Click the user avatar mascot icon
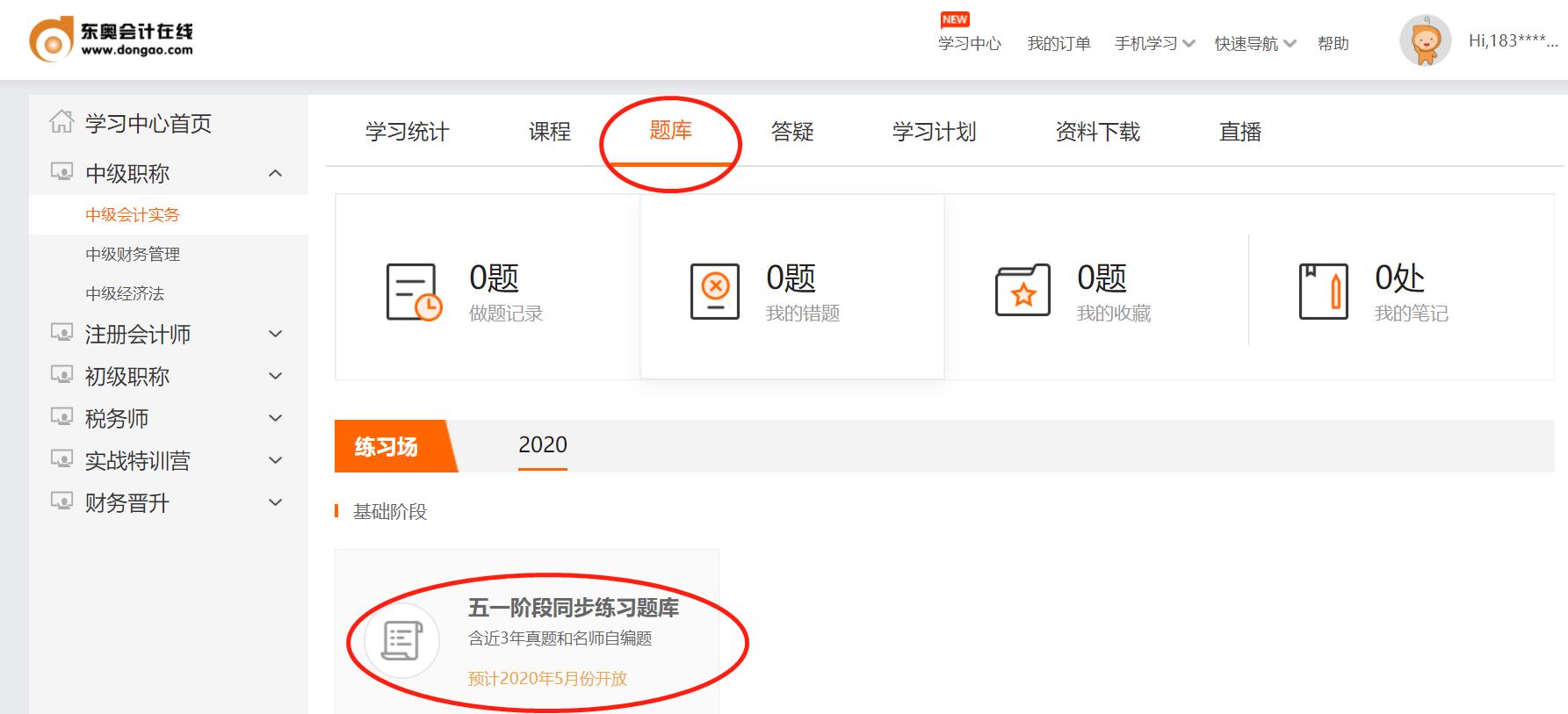The image size is (1568, 714). click(1425, 40)
